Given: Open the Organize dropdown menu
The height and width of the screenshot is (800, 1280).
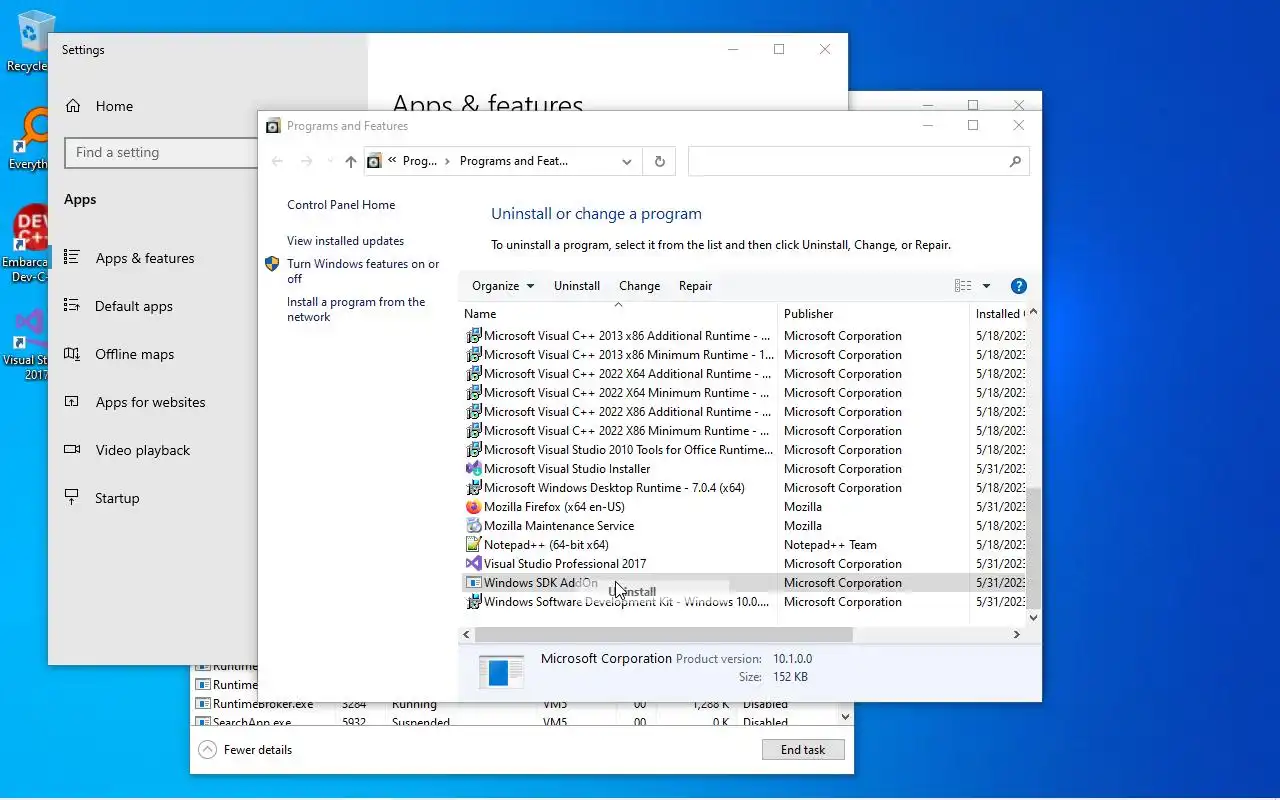Looking at the screenshot, I should [x=503, y=286].
